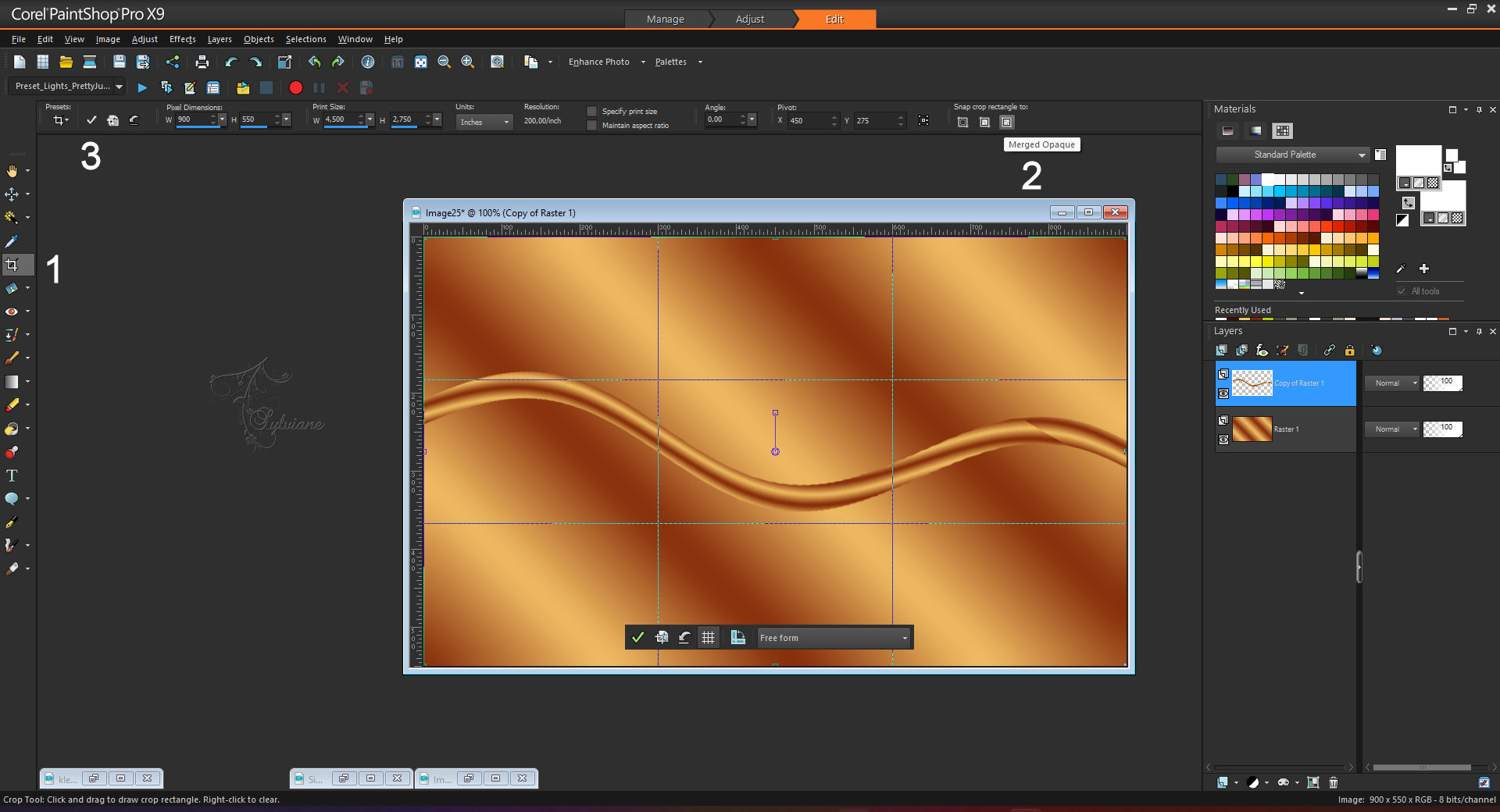Expand the Palettes dropdown
This screenshot has width=1500, height=812.
pyautogui.click(x=700, y=62)
